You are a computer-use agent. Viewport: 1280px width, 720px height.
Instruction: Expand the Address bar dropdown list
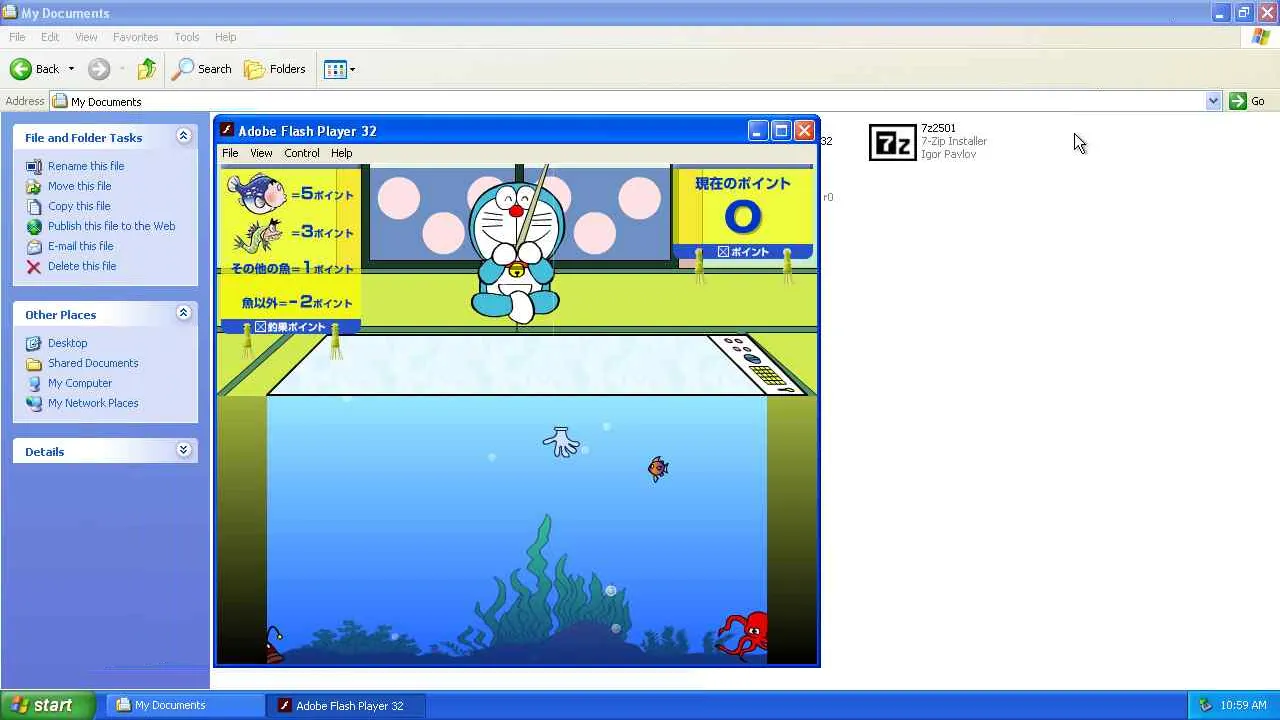pos(1213,101)
